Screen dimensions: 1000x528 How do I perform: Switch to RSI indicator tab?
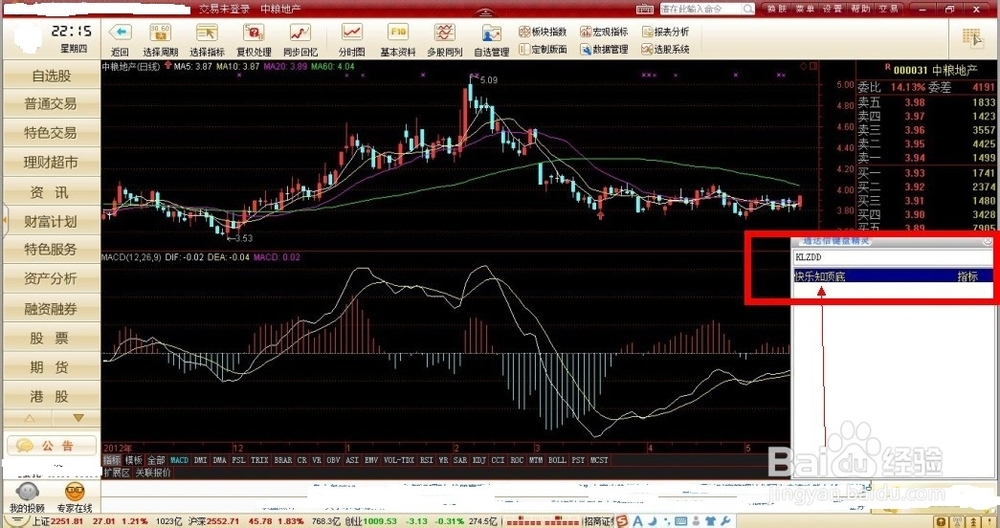click(427, 460)
